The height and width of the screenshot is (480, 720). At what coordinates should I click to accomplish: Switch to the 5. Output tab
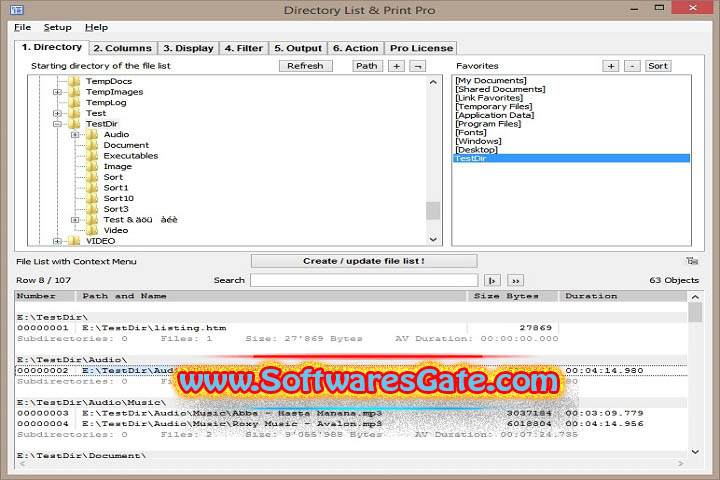[x=298, y=48]
